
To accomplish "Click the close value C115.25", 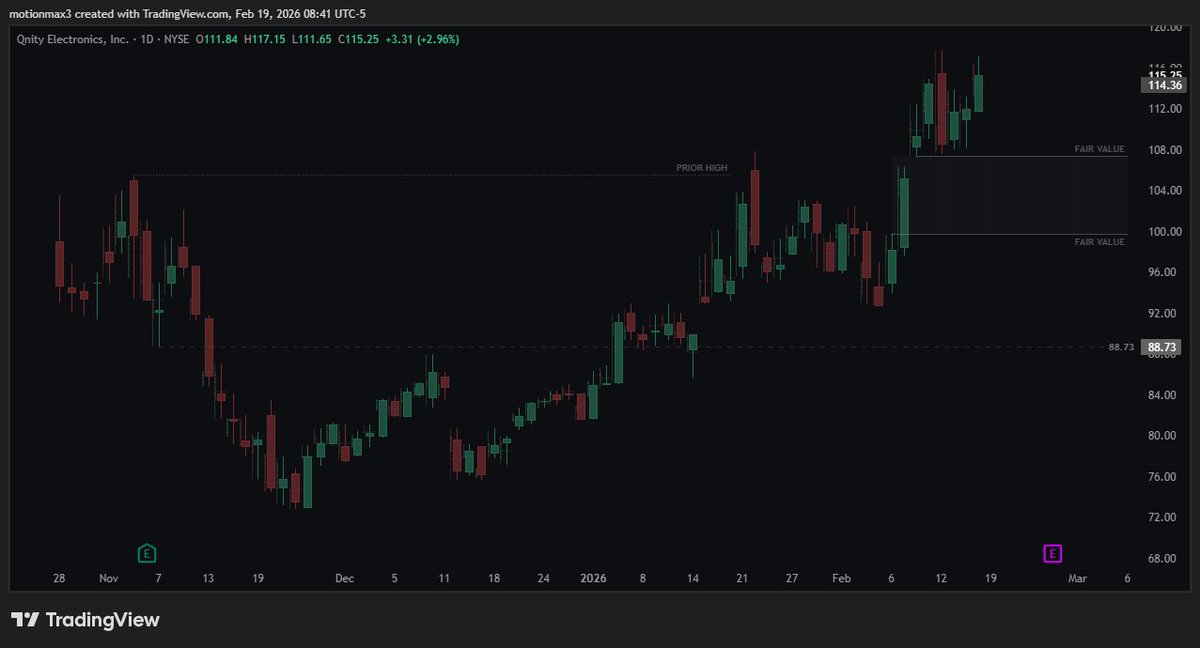I will pyautogui.click(x=358, y=39).
